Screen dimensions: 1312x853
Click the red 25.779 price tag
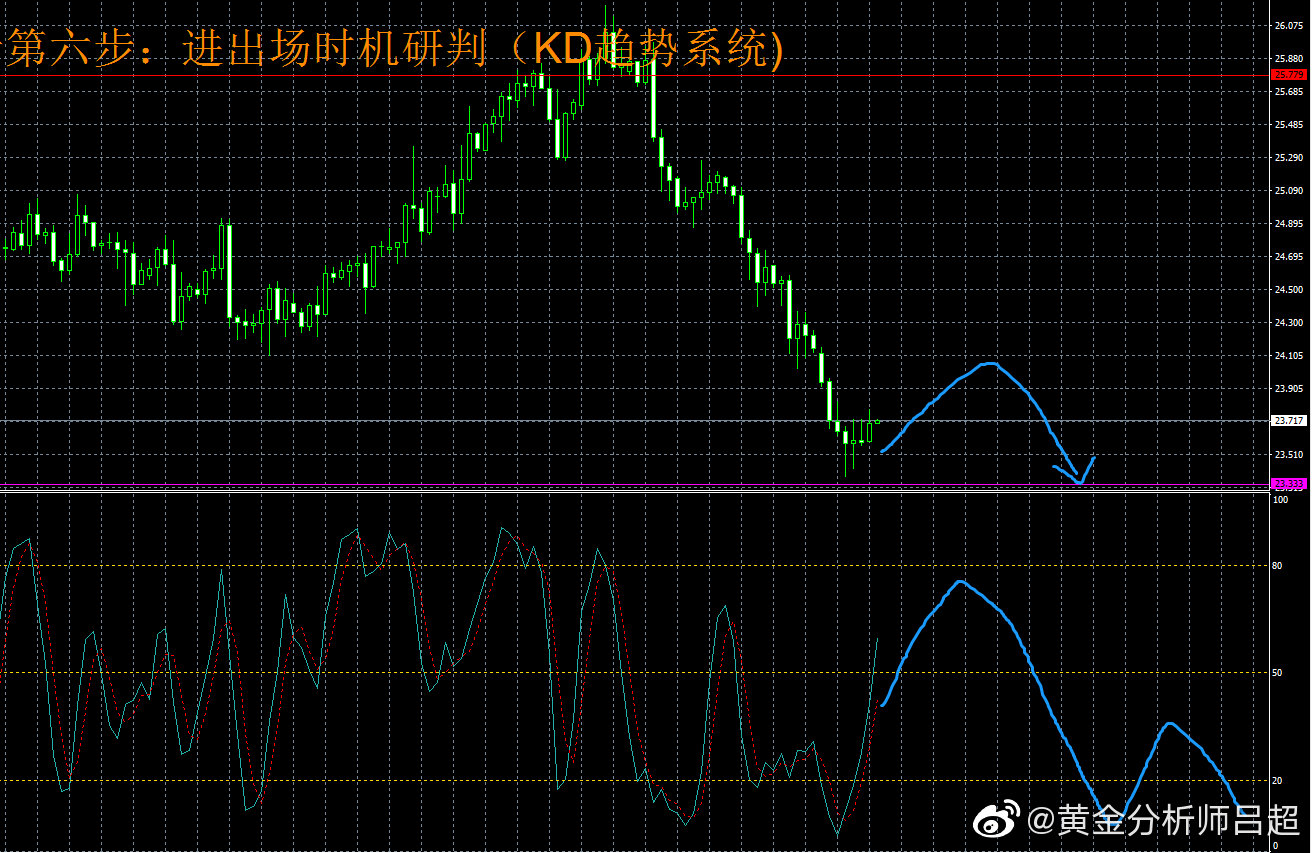1285,75
